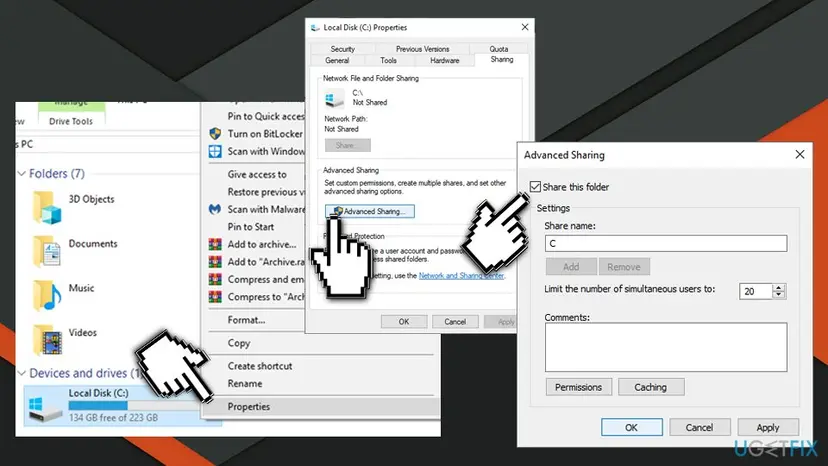Click Cancel in the Properties dialog
This screenshot has height=466, width=828.
455,321
